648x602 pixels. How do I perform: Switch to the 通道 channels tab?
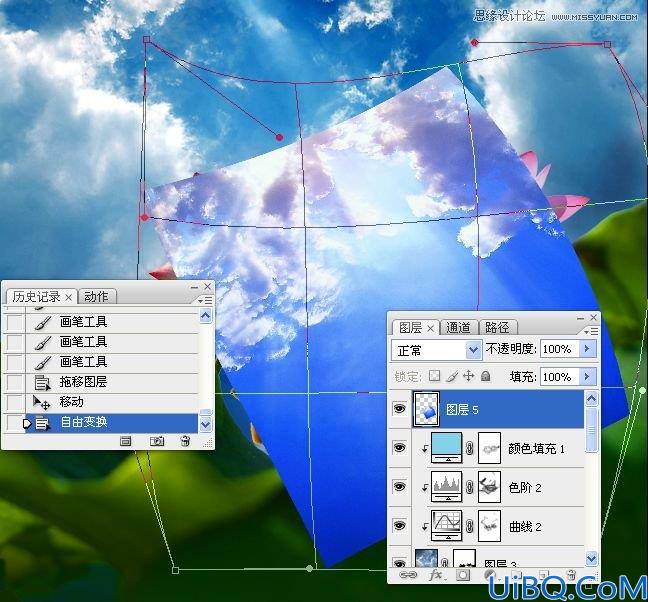tap(458, 328)
